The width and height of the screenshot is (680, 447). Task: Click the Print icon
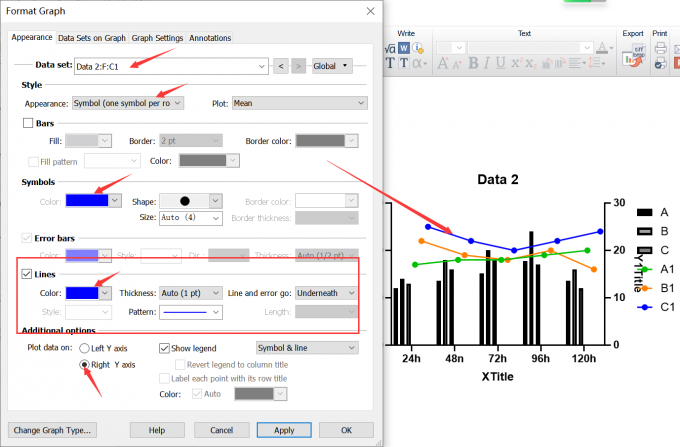click(x=660, y=47)
